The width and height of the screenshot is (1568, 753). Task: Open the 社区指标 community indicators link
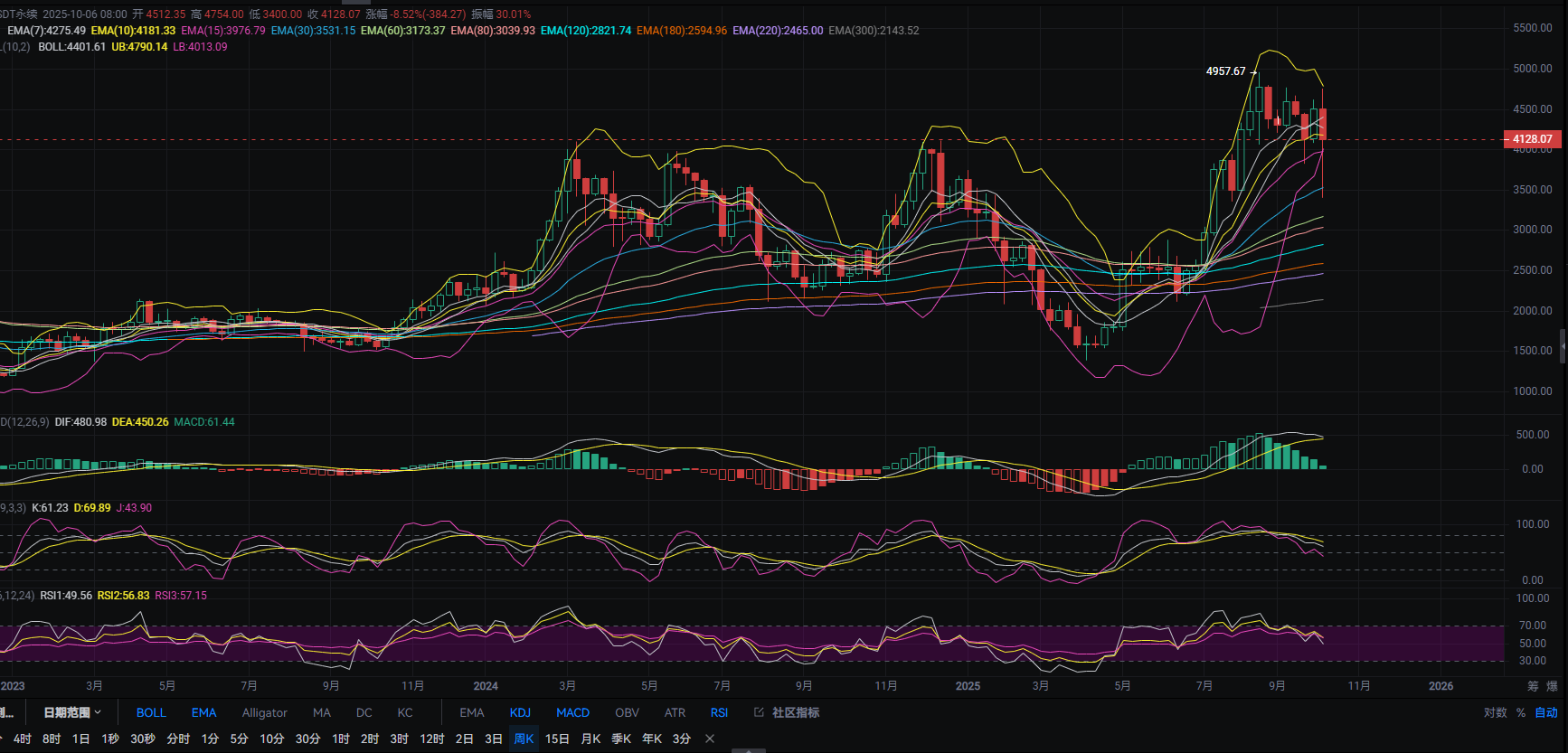(795, 712)
